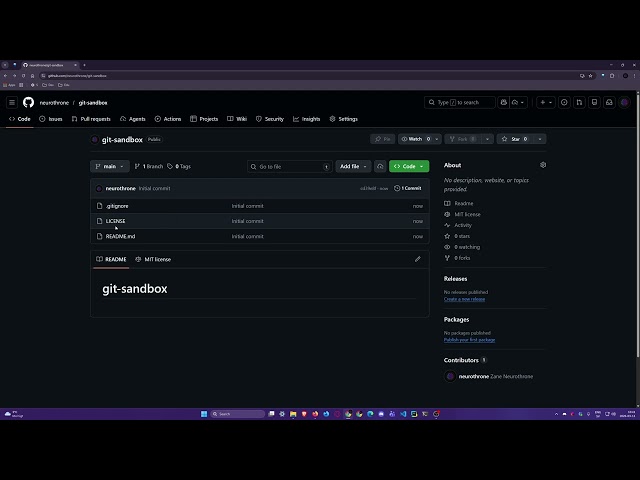Screen dimensions: 640x480
Task: Open the Add file dropdown
Action: pos(353,167)
